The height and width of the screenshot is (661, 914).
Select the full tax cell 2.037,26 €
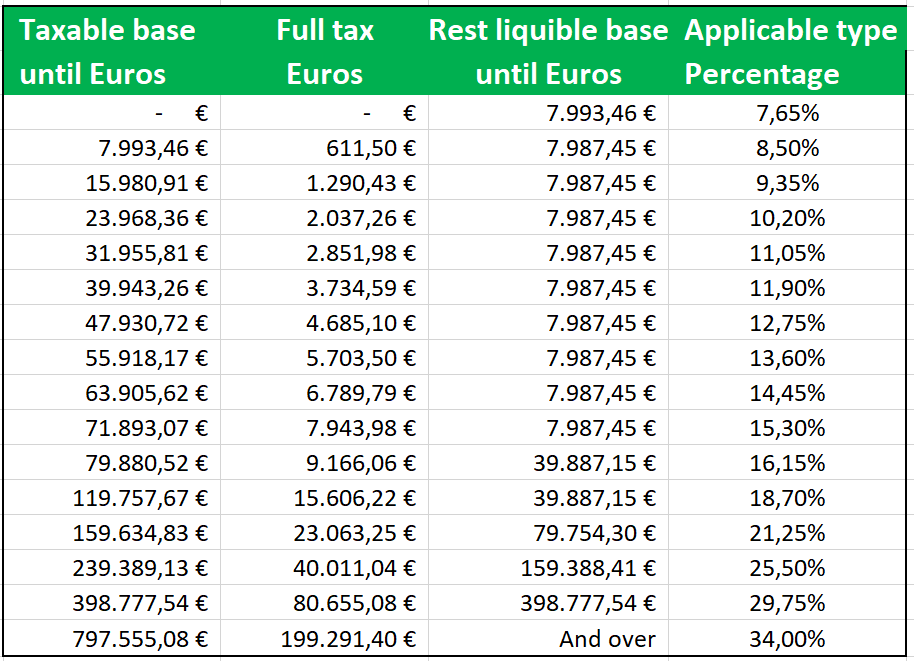pyautogui.click(x=325, y=218)
